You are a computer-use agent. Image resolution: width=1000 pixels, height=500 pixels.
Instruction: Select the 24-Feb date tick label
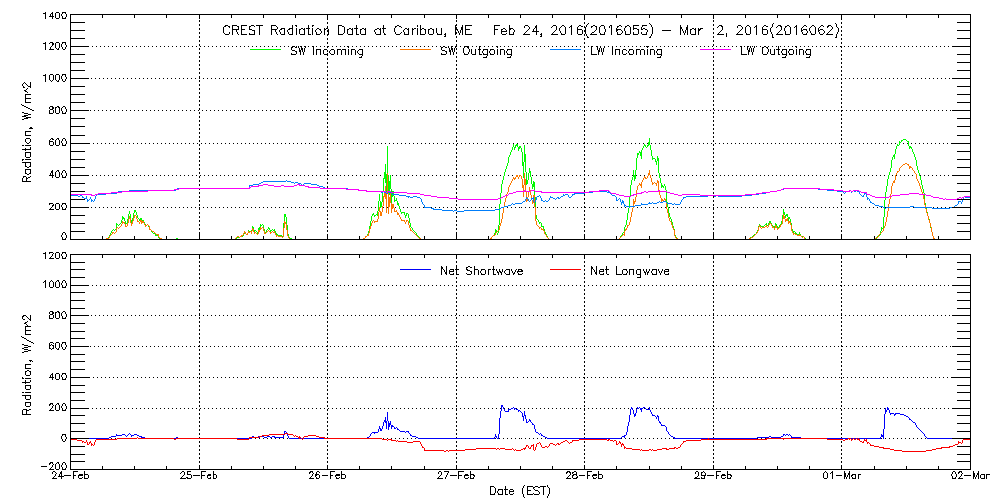pos(71,478)
